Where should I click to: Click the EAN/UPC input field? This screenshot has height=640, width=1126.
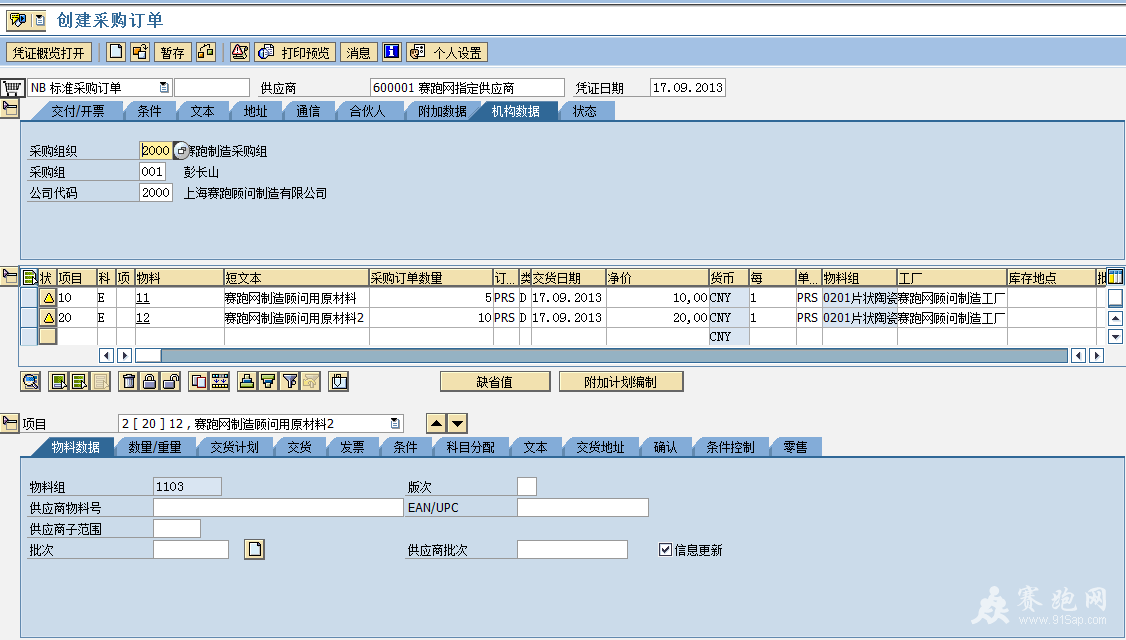[x=582, y=507]
